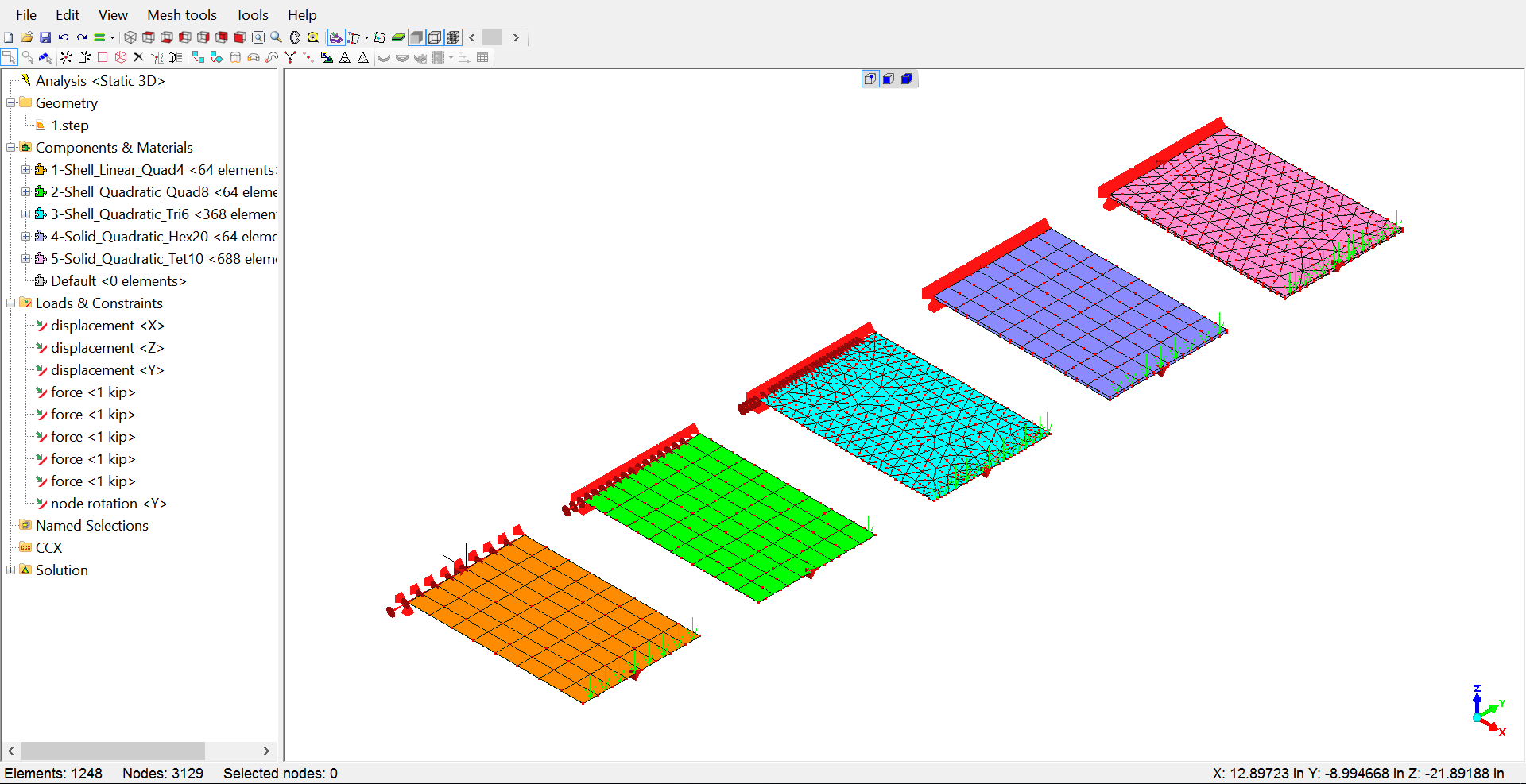
Task: Click the rotate view icon
Action: [295, 37]
